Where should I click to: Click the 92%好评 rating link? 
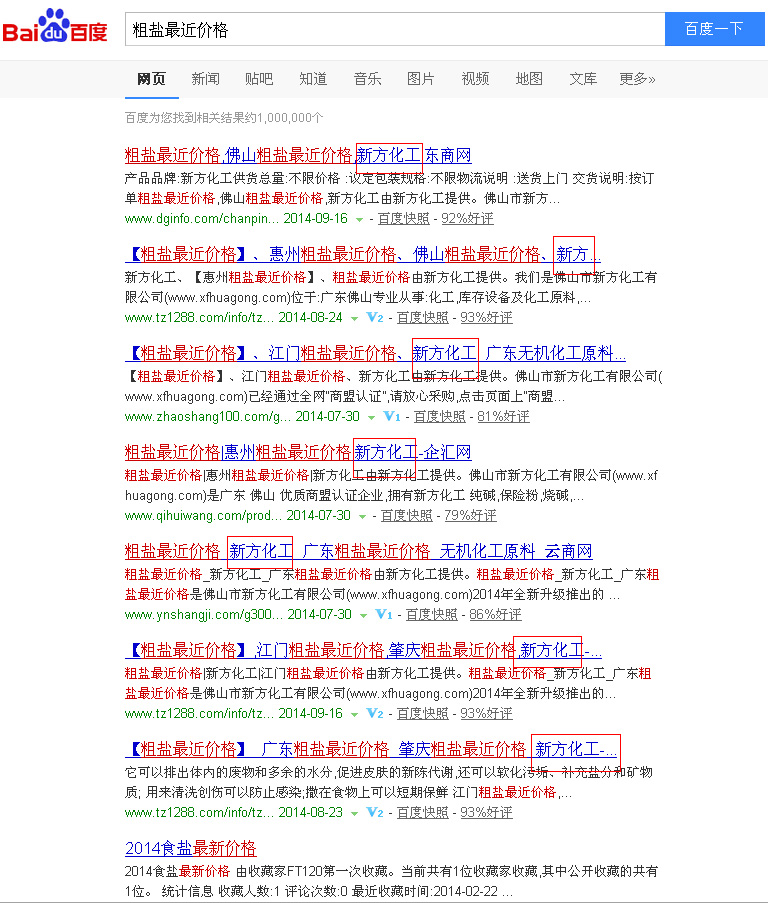point(467,219)
